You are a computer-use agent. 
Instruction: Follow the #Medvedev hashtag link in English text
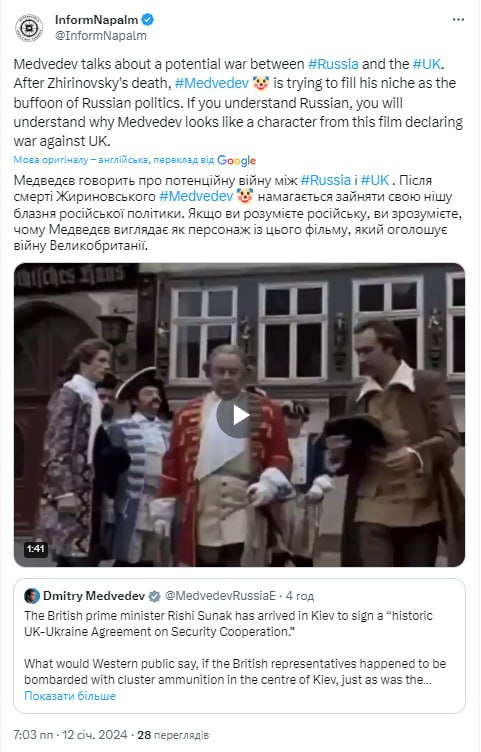[211, 83]
